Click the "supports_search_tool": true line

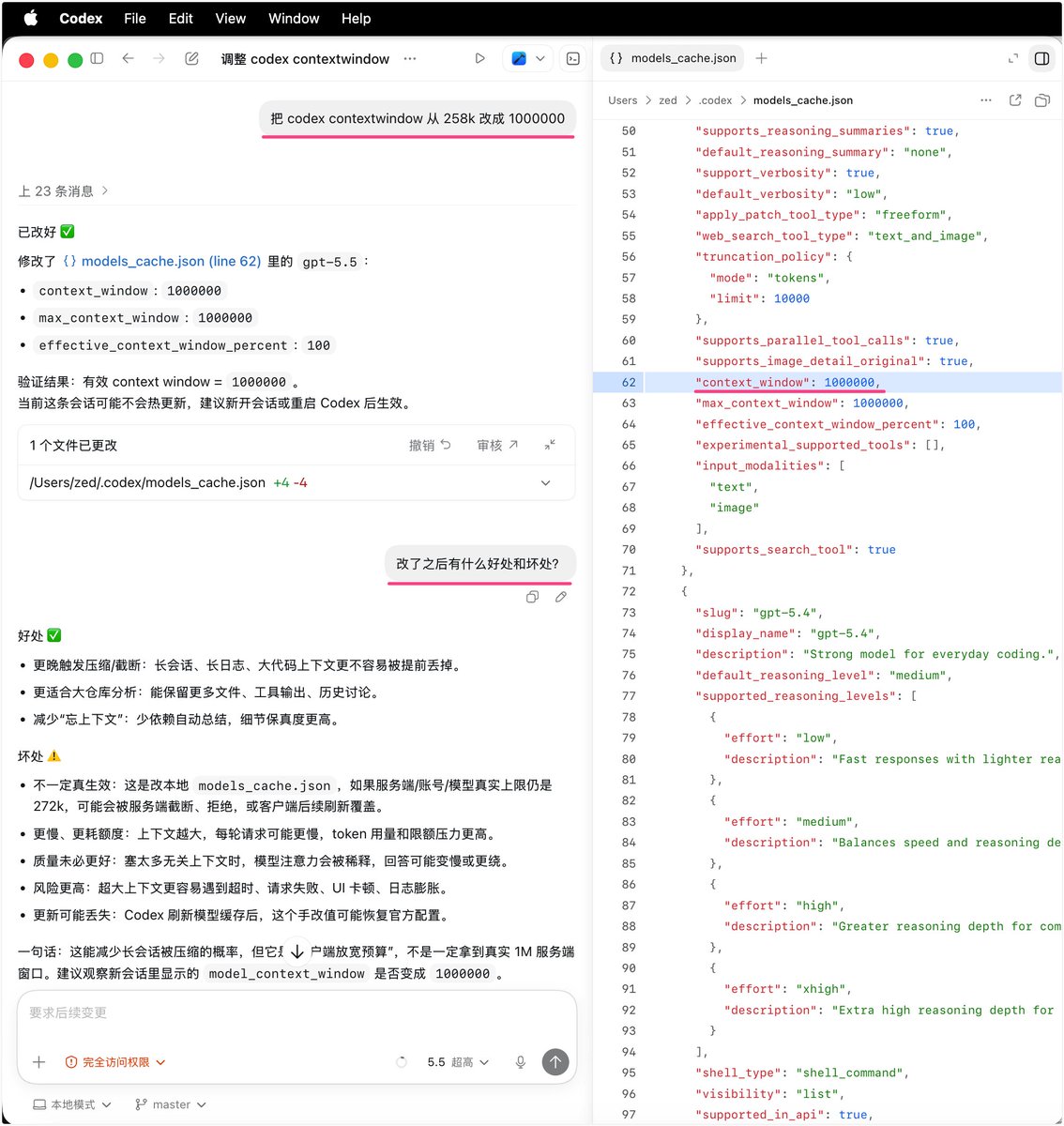tap(796, 550)
